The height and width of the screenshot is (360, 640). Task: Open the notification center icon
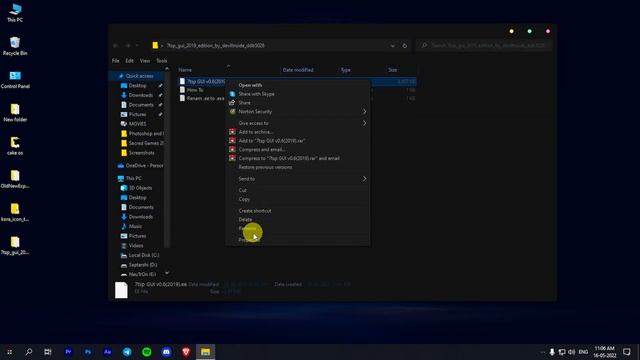pos(627,352)
